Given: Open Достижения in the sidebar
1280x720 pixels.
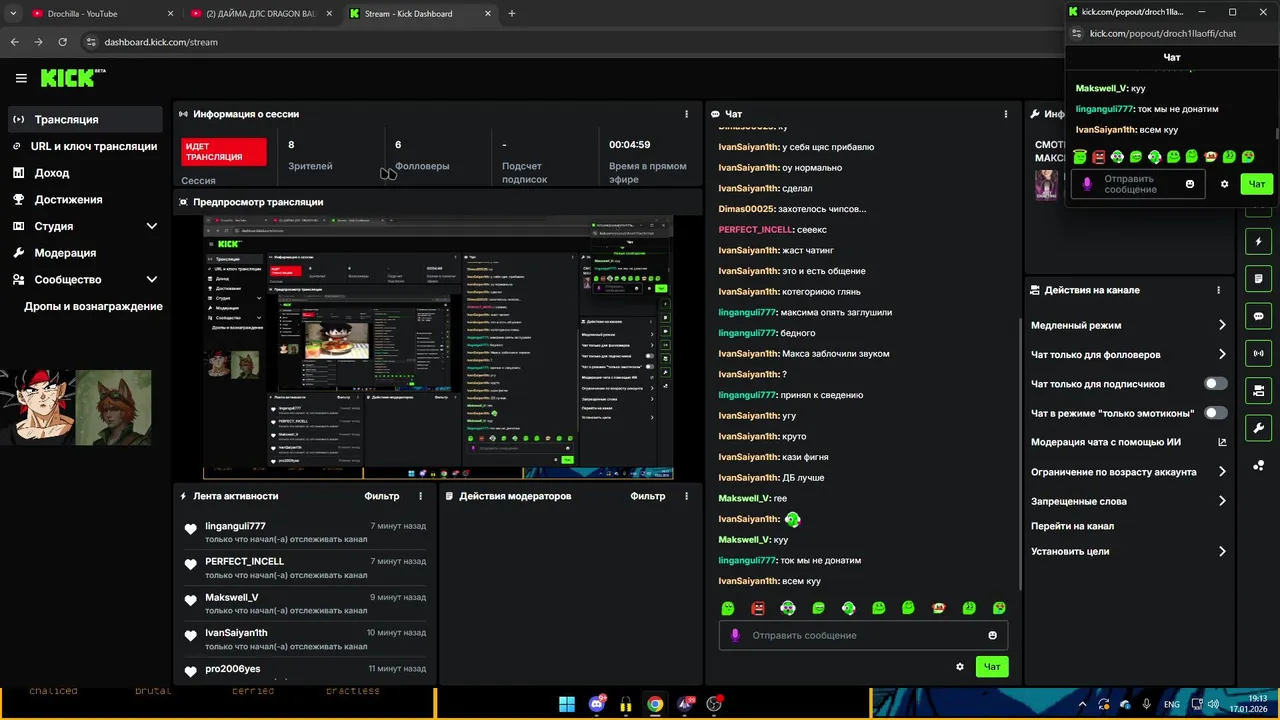Looking at the screenshot, I should [x=85, y=199].
